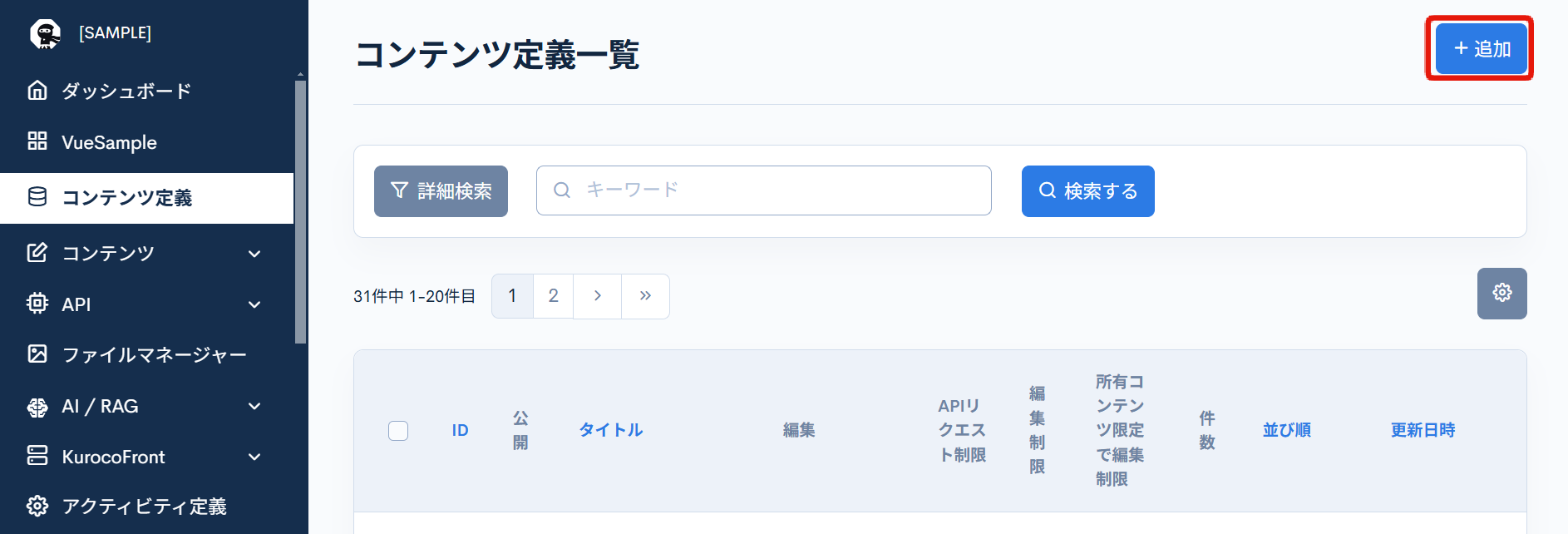
Task: Expand the KurocoFront menu chevron
Action: [254, 457]
